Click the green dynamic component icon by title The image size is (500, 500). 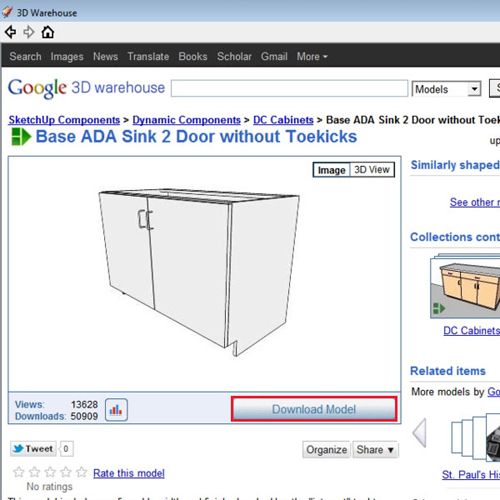[21, 137]
